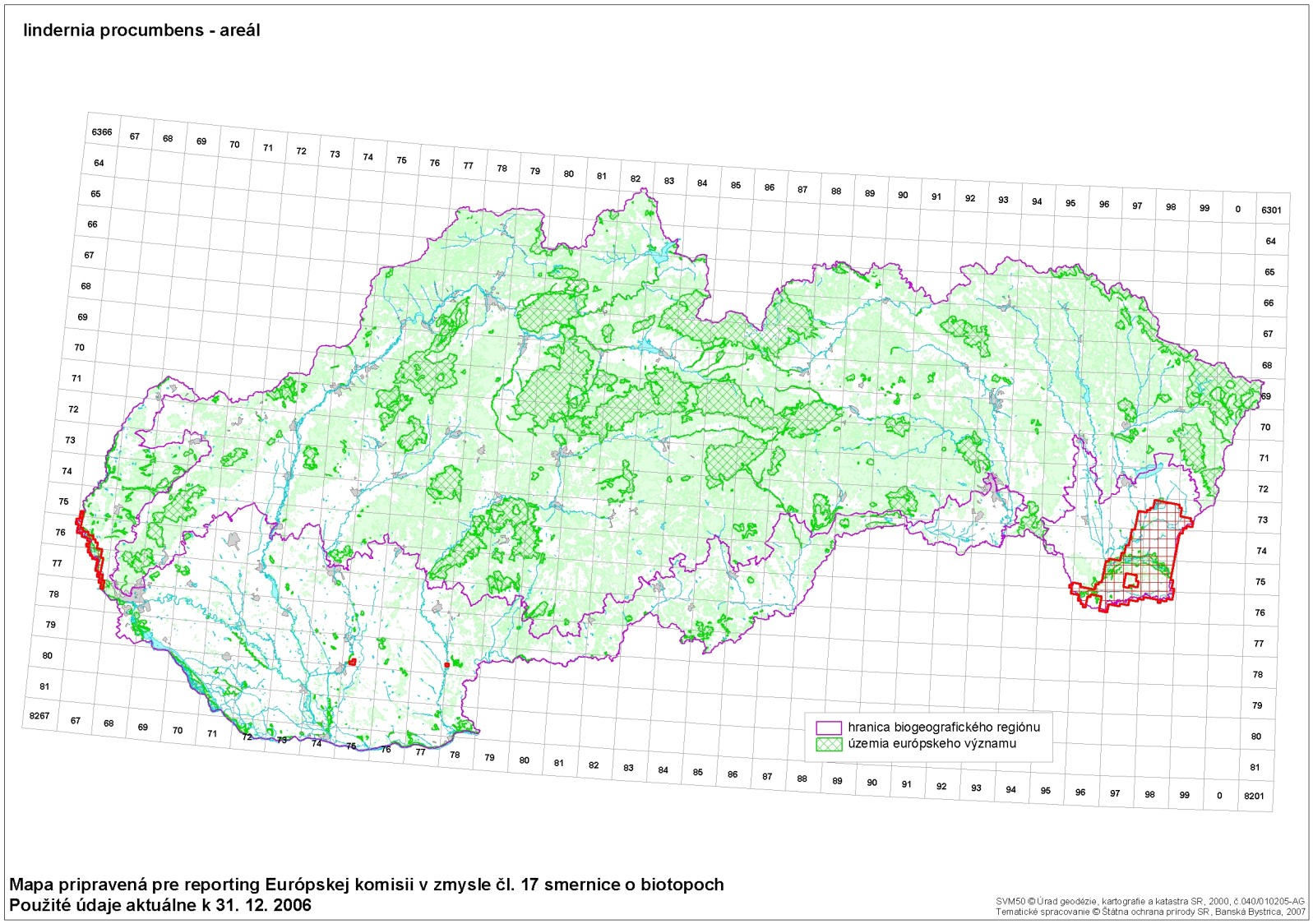This screenshot has height=924, width=1313.
Task: Click the '99' label in bottom grid row
Action: (1184, 795)
